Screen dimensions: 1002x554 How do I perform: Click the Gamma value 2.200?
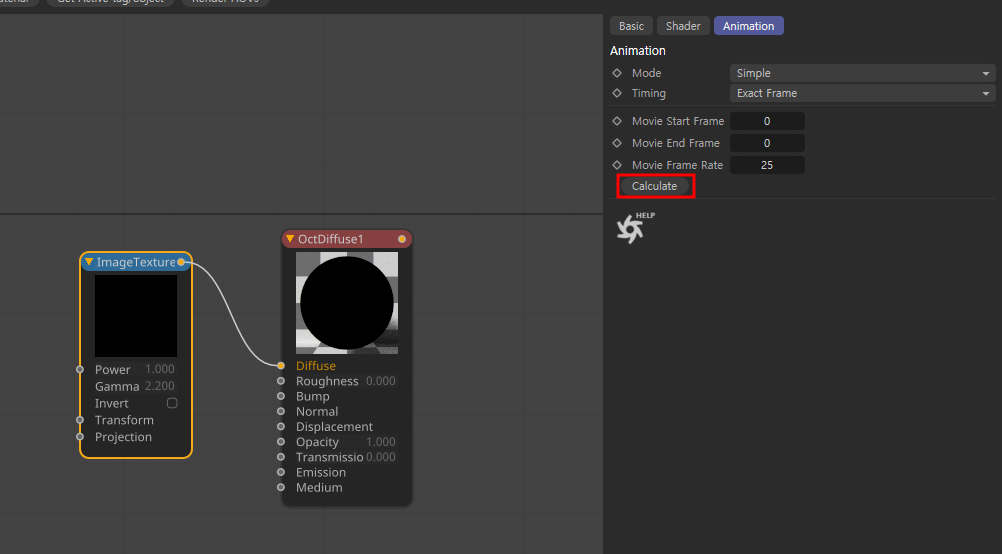(160, 386)
